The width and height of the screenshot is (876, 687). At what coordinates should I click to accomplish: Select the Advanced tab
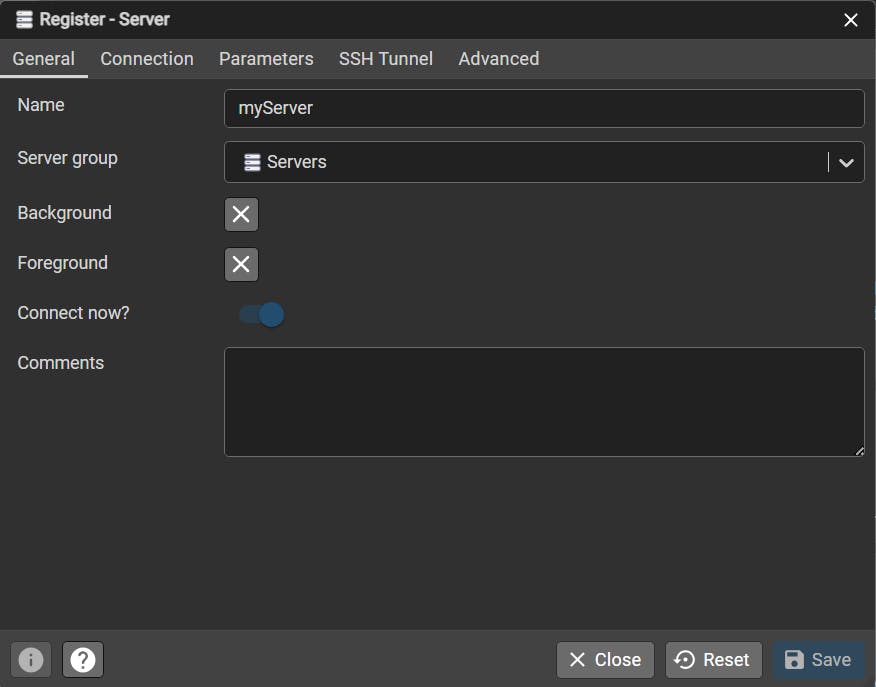(x=499, y=59)
